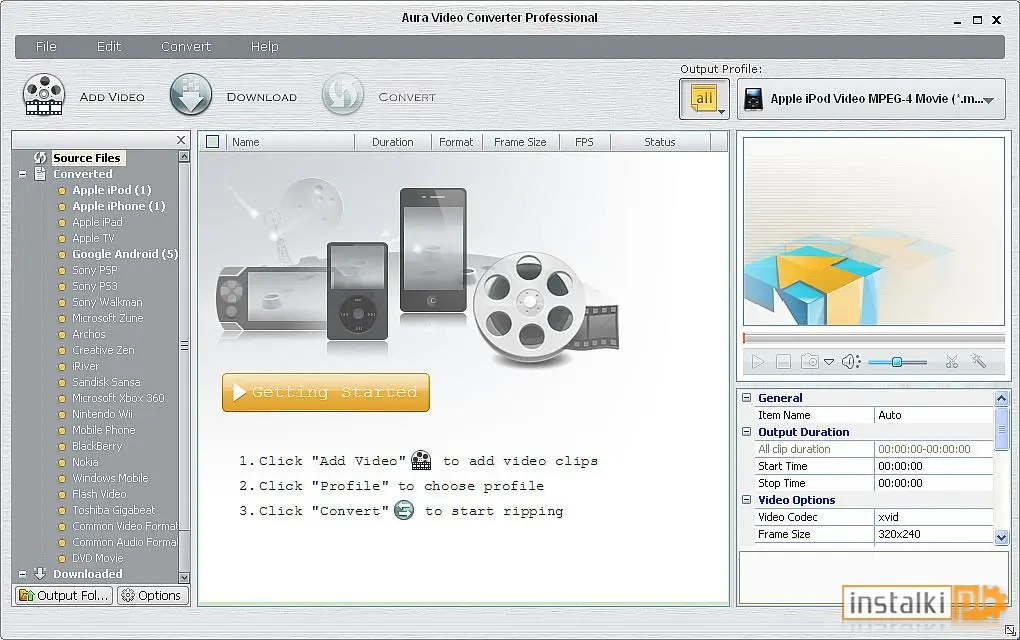Select Nintendo Wii category
Image resolution: width=1020 pixels, height=640 pixels.
point(102,414)
